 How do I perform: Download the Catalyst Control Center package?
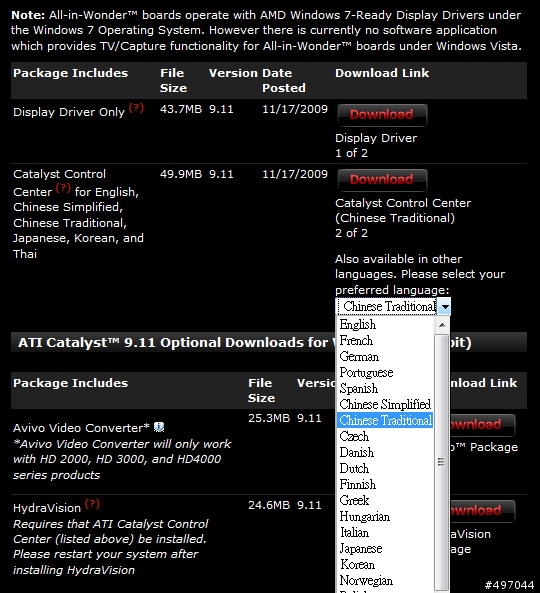click(x=382, y=180)
